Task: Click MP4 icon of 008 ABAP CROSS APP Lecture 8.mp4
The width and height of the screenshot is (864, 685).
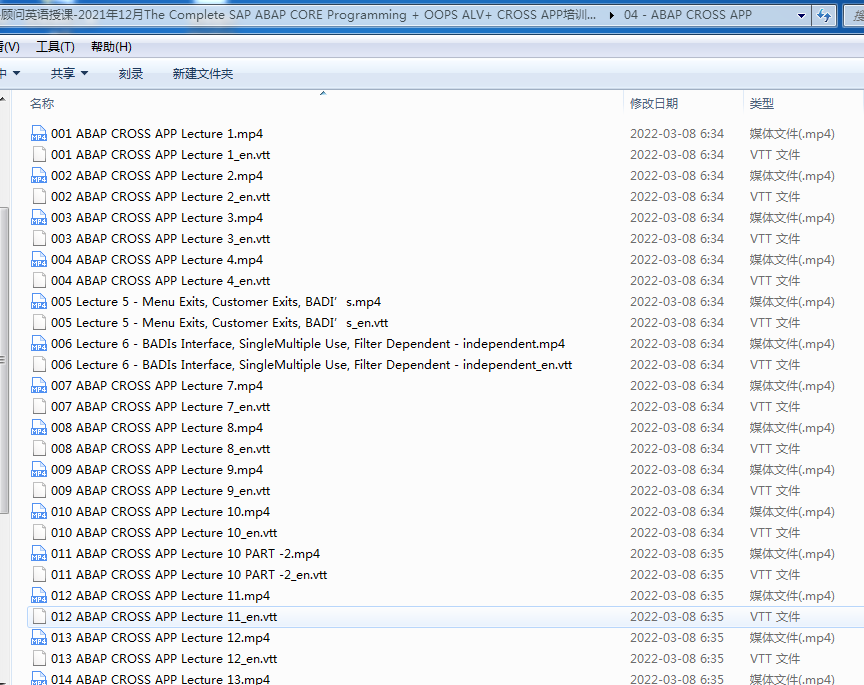Action: click(x=39, y=428)
